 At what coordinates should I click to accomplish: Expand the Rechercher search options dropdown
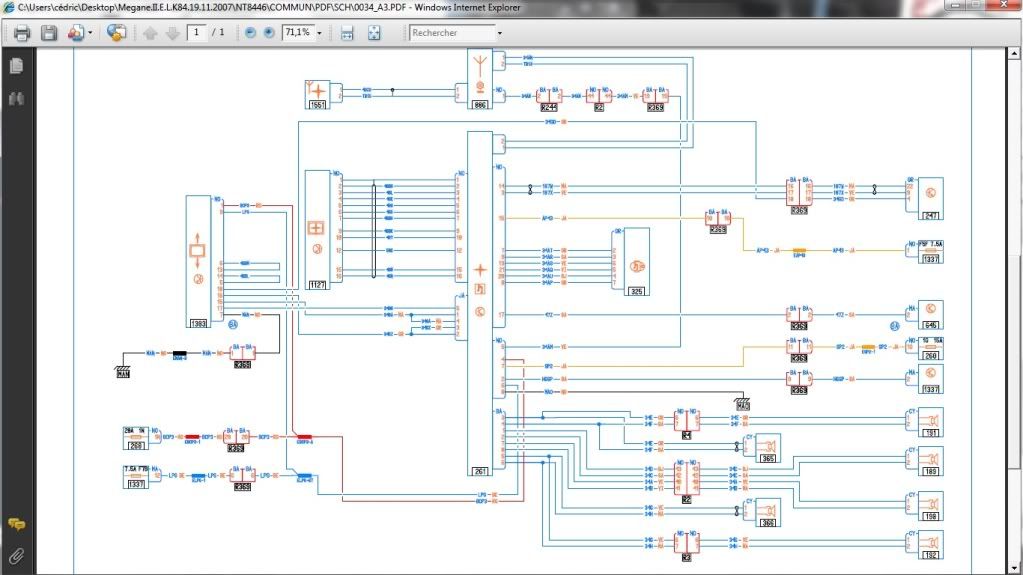pyautogui.click(x=500, y=33)
